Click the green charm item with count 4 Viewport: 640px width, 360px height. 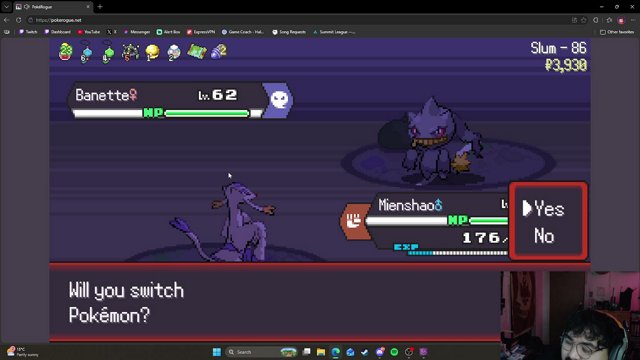[108, 53]
